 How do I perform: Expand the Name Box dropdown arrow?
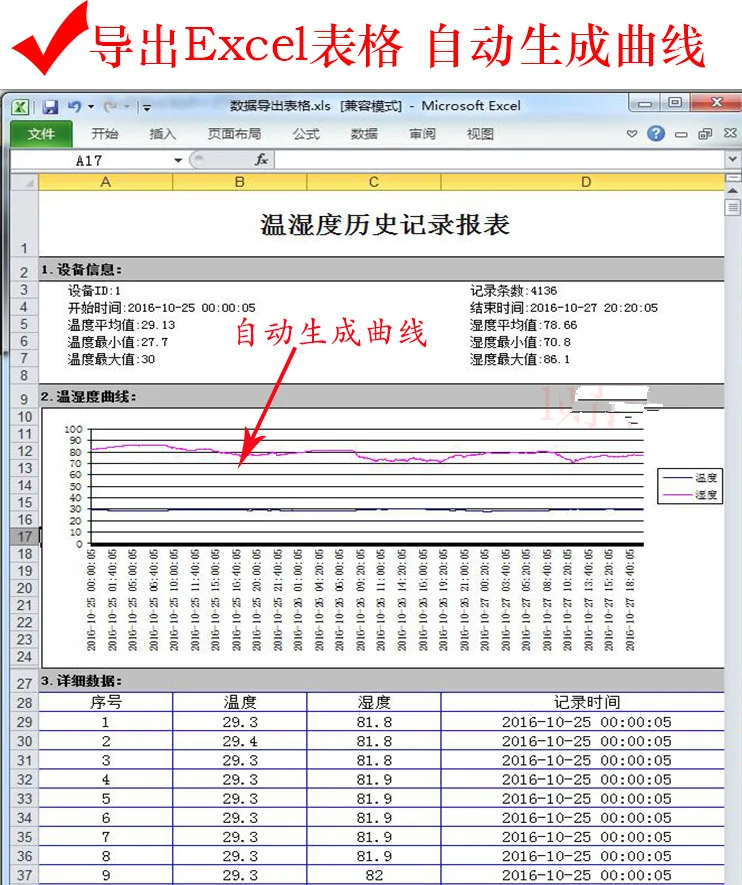pyautogui.click(x=178, y=161)
